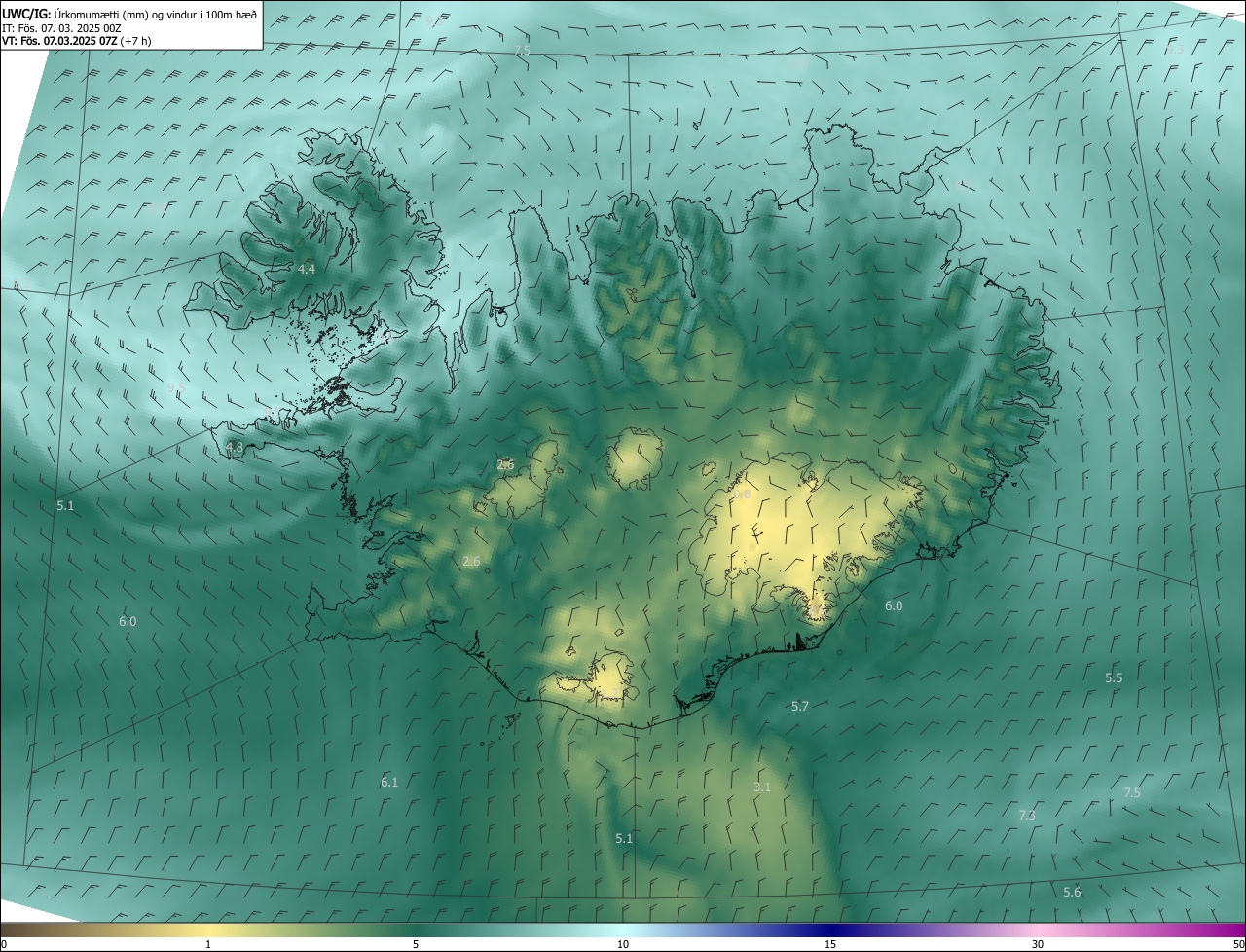1246x952 pixels.
Task: Click the pink colorbar segment above label 30
Action: (1038, 930)
